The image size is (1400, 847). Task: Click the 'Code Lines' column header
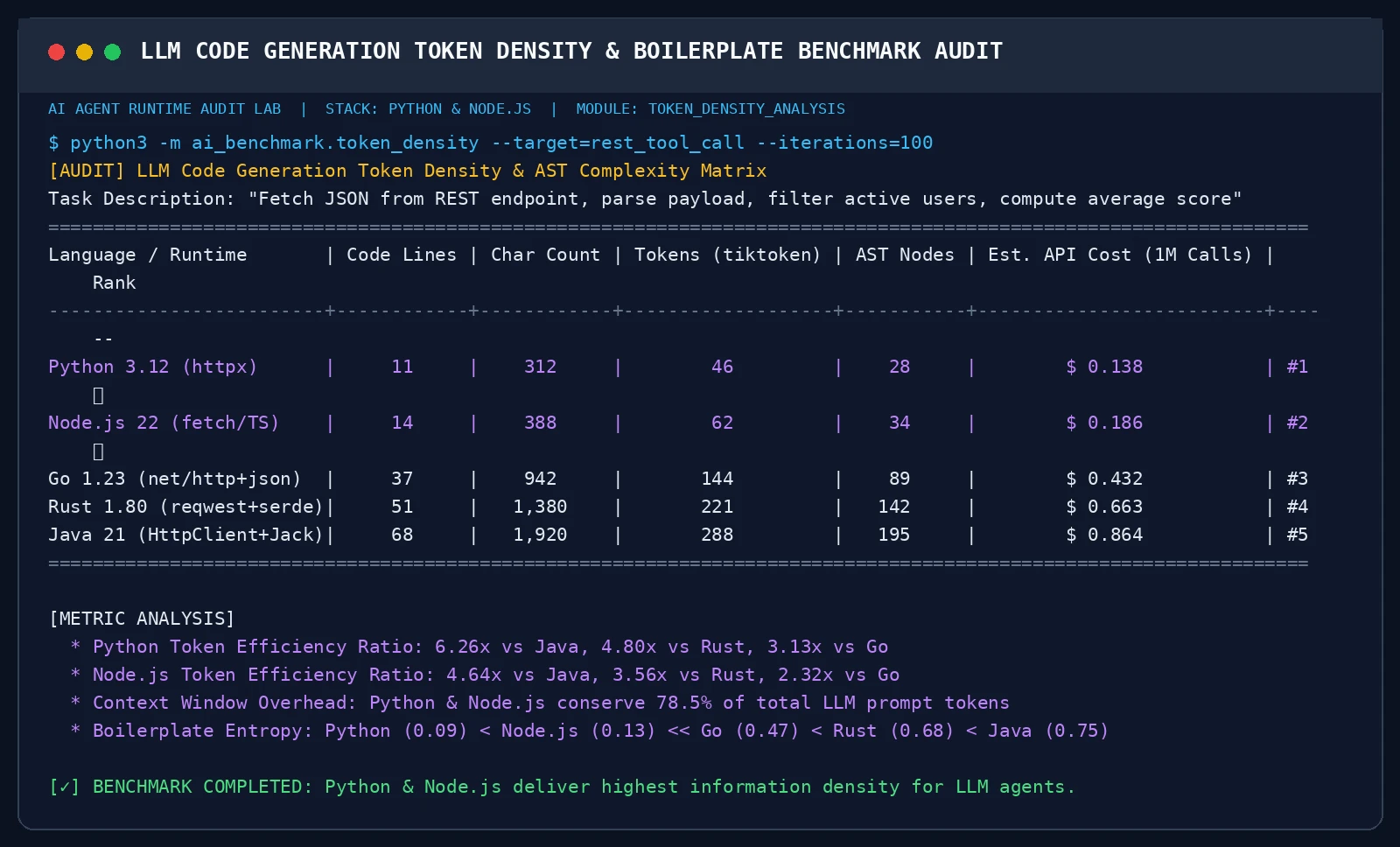[402, 255]
